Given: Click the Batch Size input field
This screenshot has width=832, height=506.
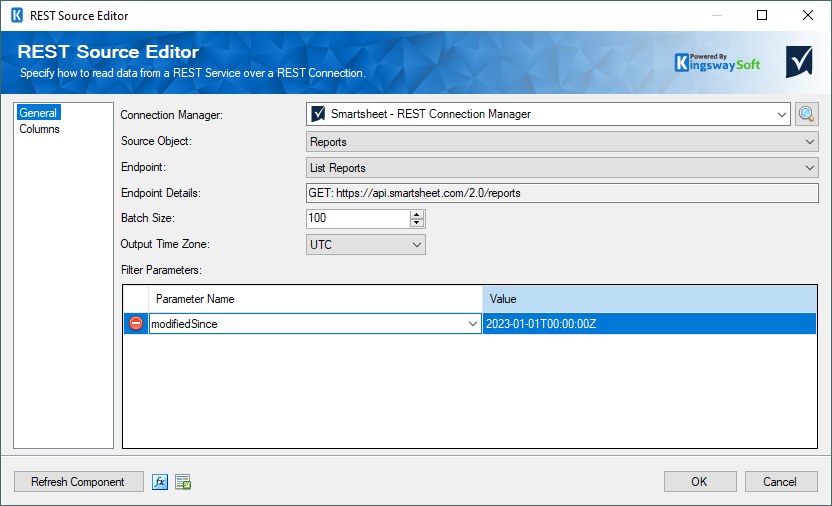Looking at the screenshot, I should pyautogui.click(x=358, y=218).
